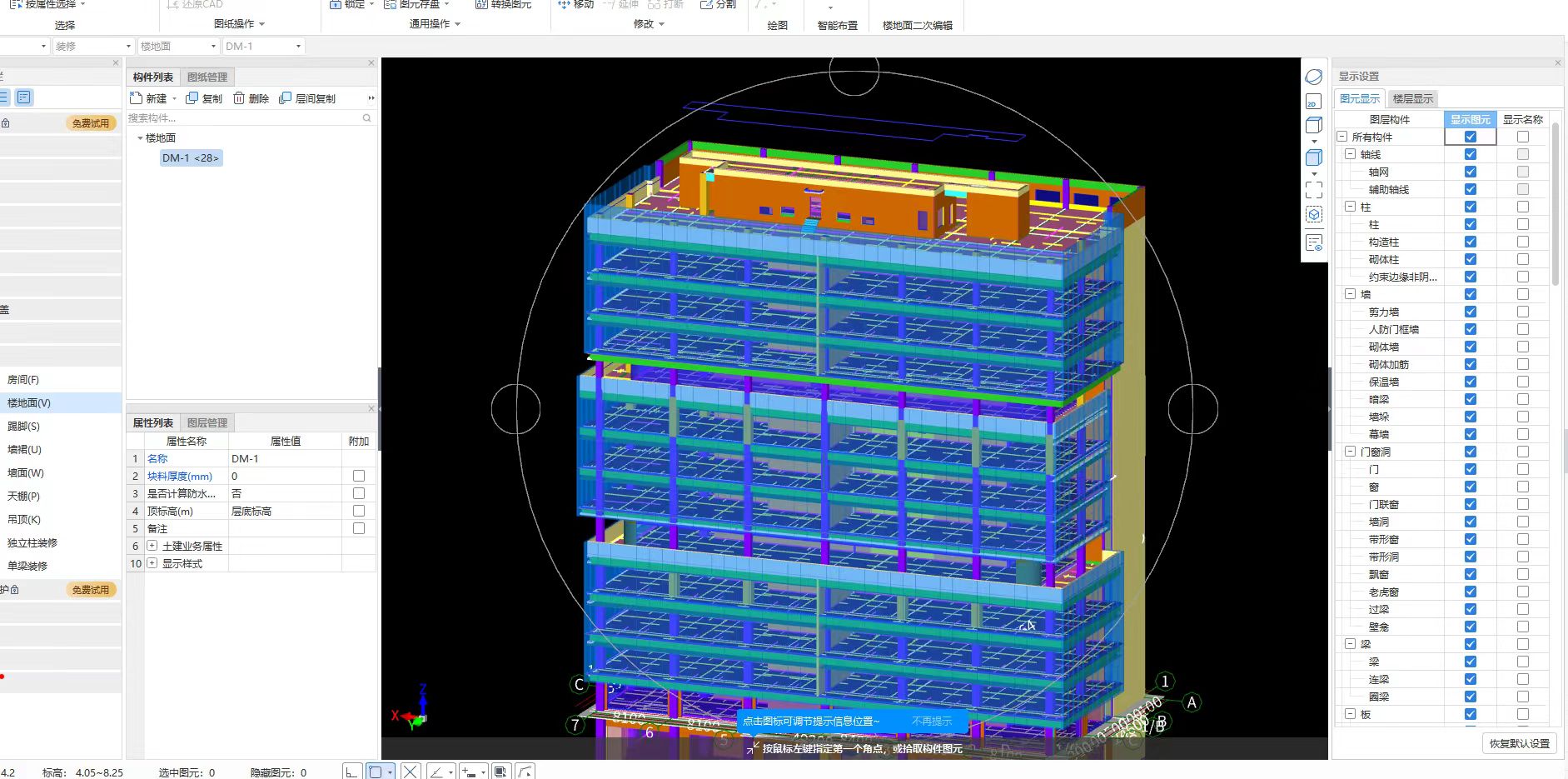
Task: Click the shaded solid cube display icon
Action: [x=1314, y=157]
